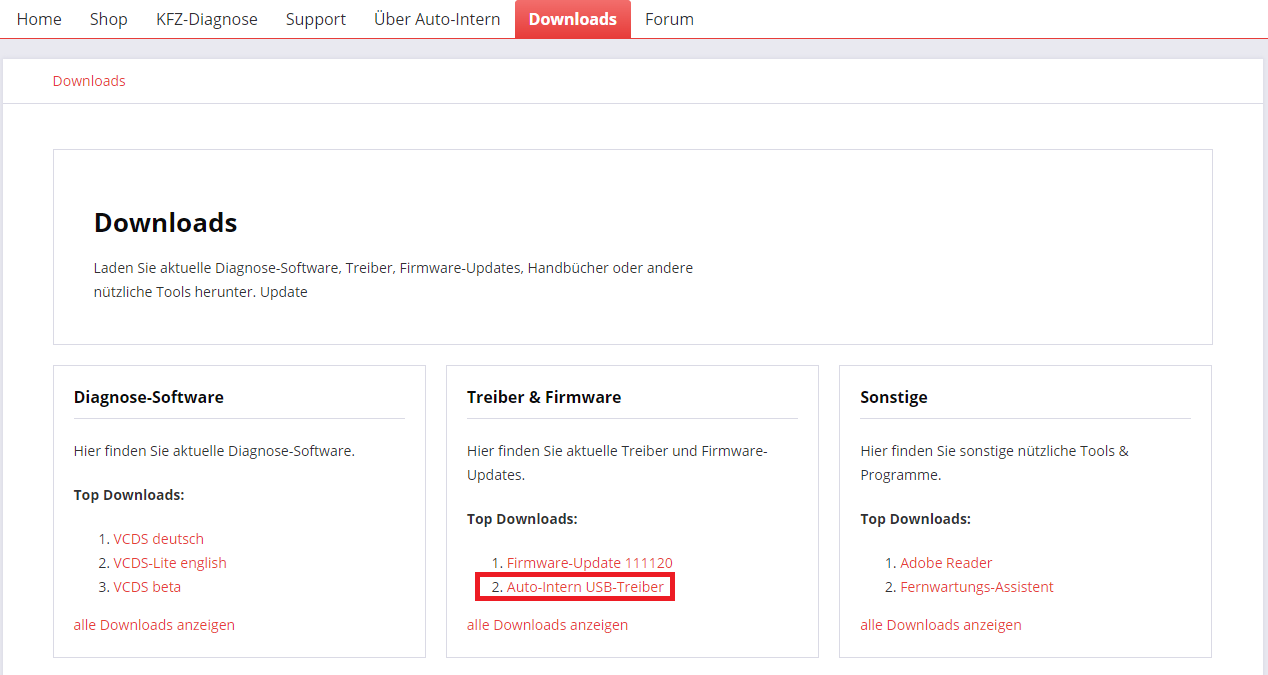1268x675 pixels.
Task: Show all downloads under Diagnose-Software
Action: [x=154, y=625]
